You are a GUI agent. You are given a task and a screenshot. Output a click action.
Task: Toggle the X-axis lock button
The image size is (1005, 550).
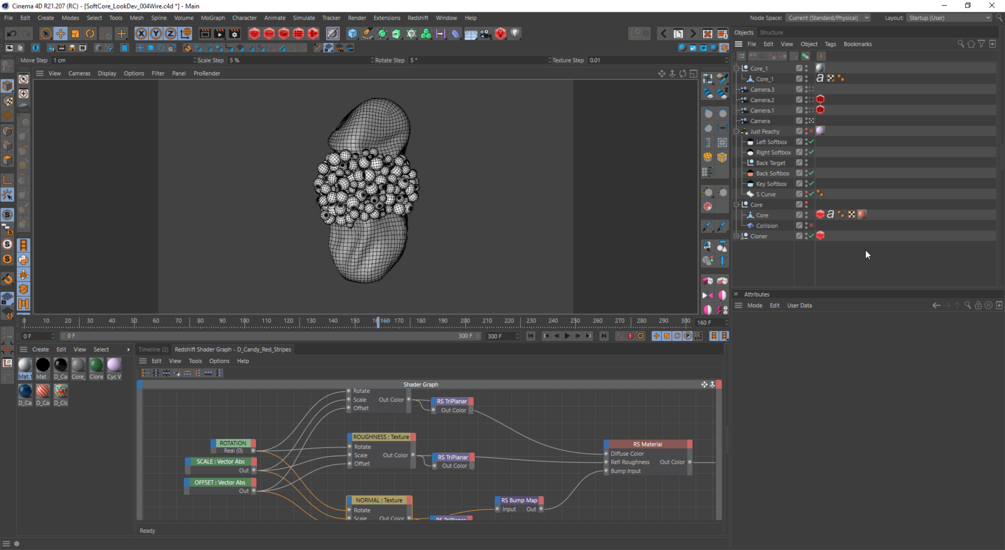point(141,33)
